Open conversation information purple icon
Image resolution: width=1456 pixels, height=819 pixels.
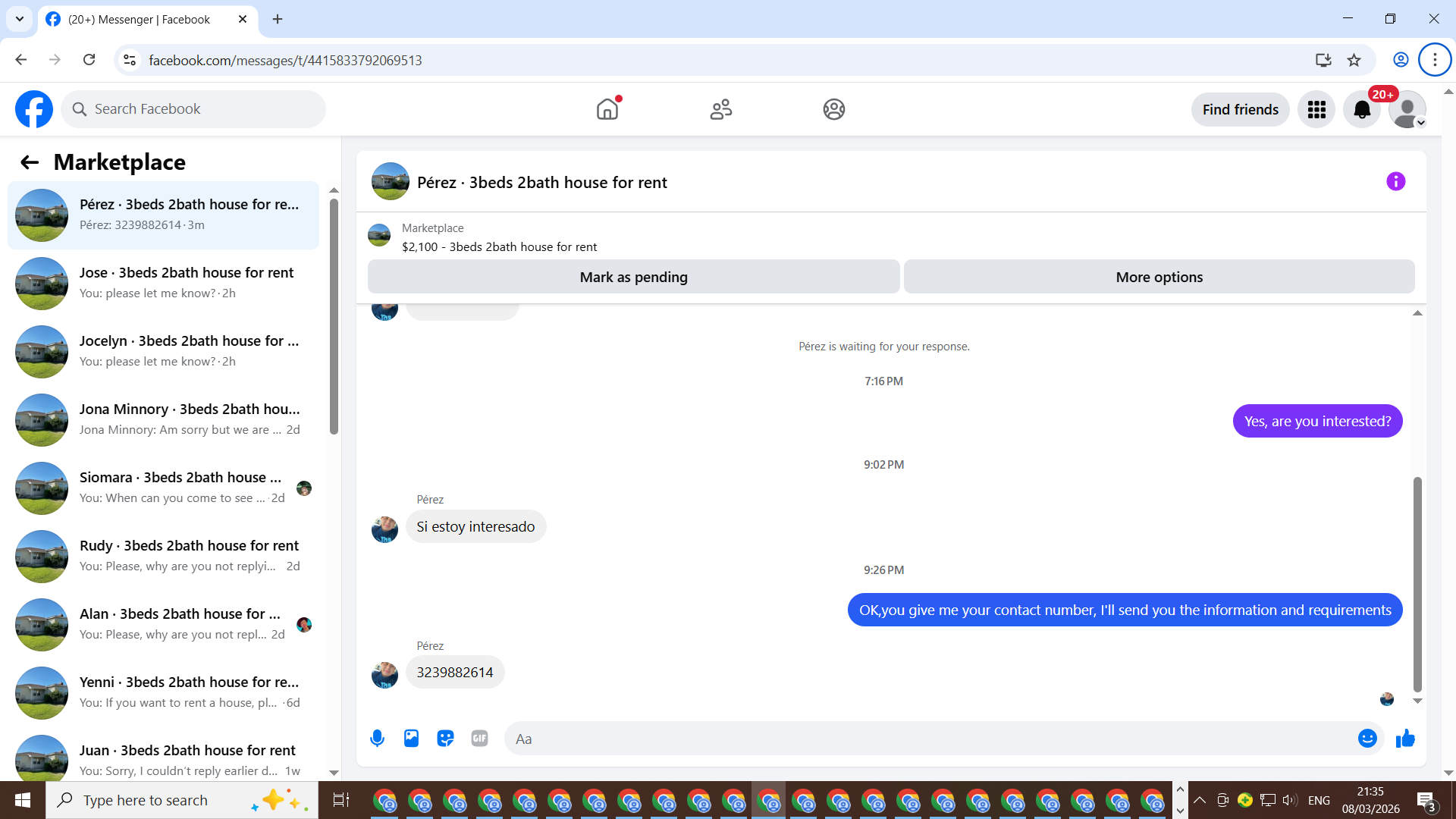[1395, 181]
